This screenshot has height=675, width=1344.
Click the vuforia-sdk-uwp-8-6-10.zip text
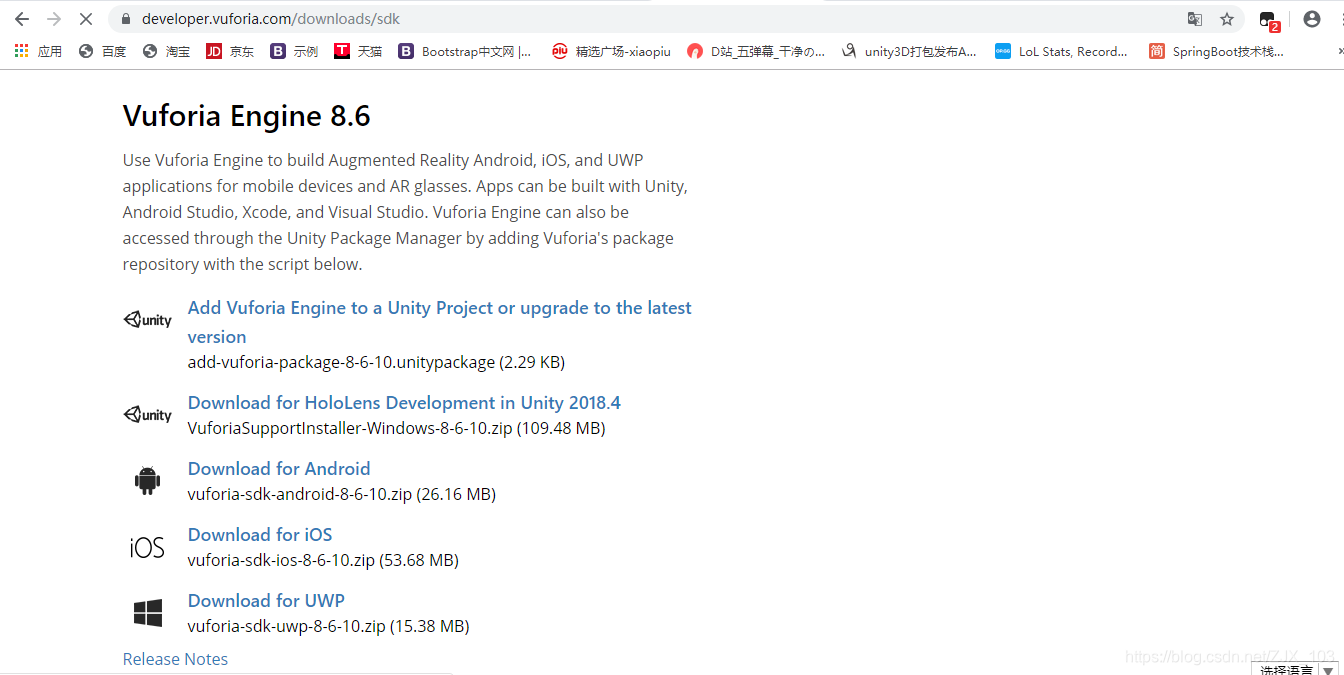[x=287, y=626]
